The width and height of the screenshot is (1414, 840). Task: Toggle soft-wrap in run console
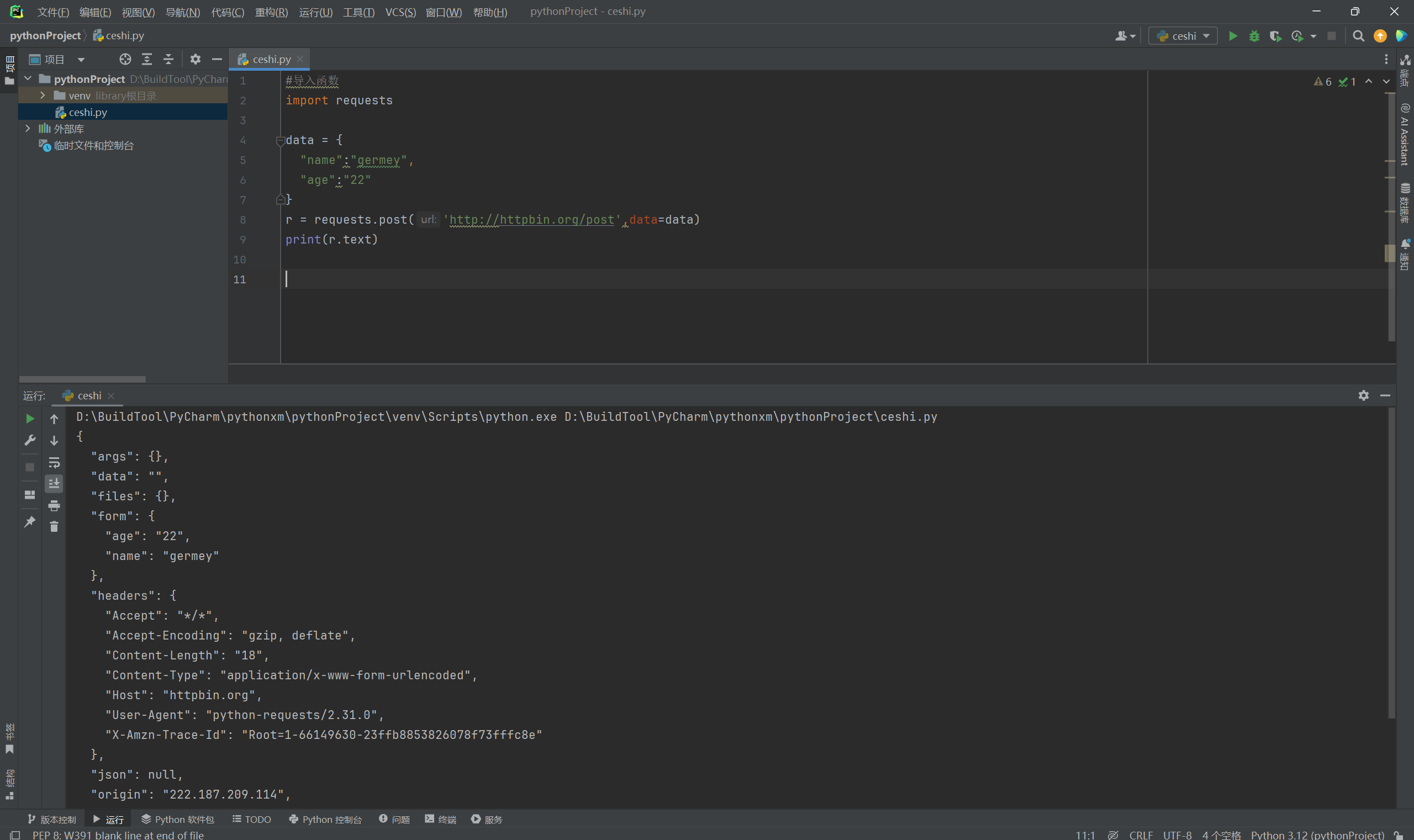click(54, 462)
